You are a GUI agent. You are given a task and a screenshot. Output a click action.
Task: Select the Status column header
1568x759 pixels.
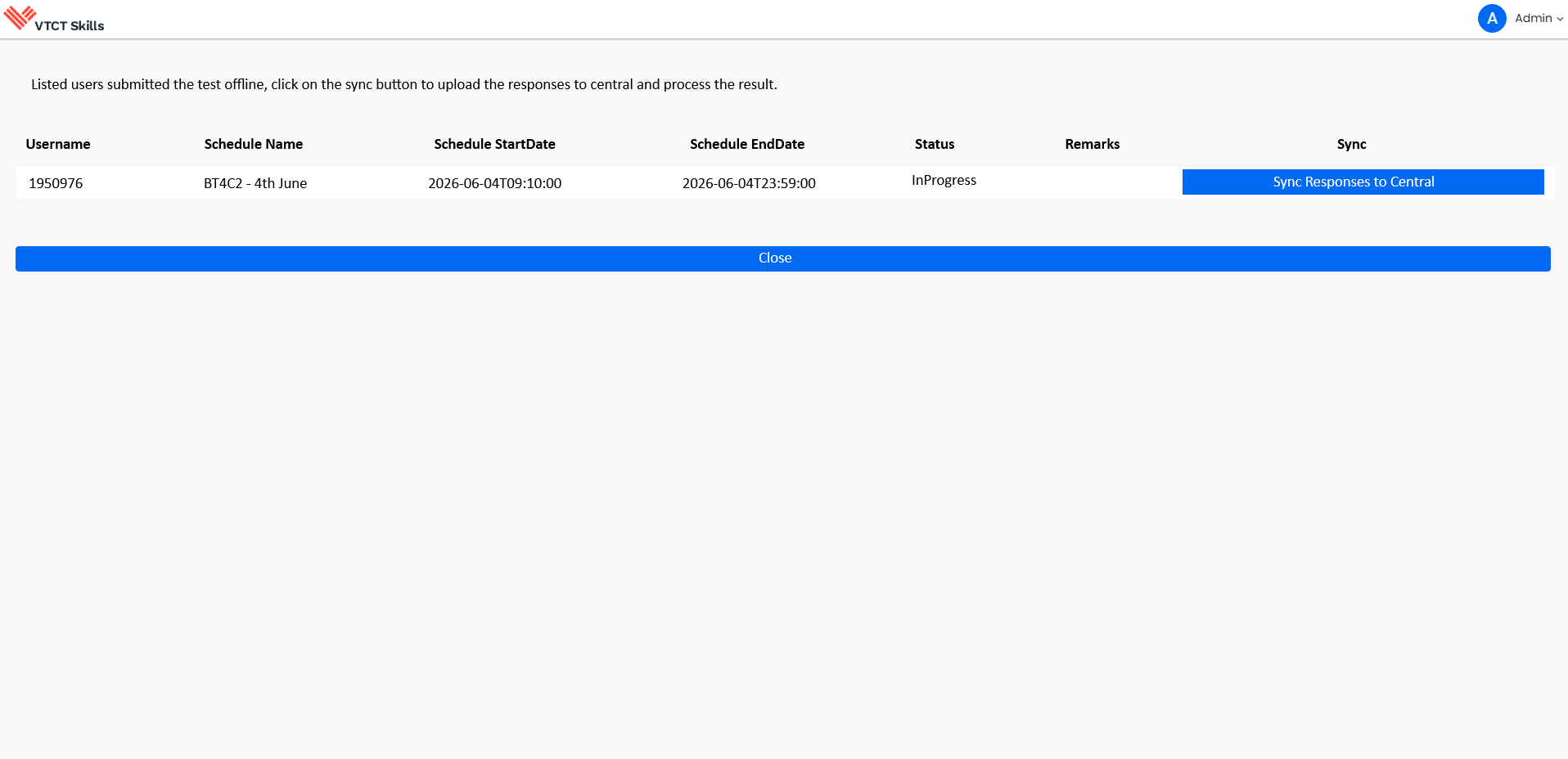click(x=935, y=144)
